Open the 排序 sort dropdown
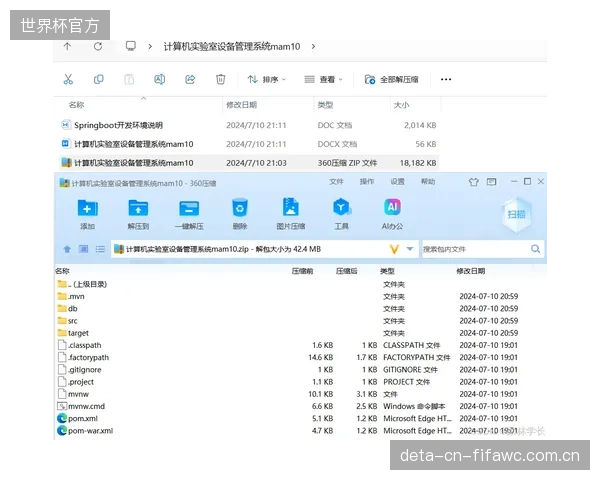Screen dimensions: 600x480 point(267,80)
